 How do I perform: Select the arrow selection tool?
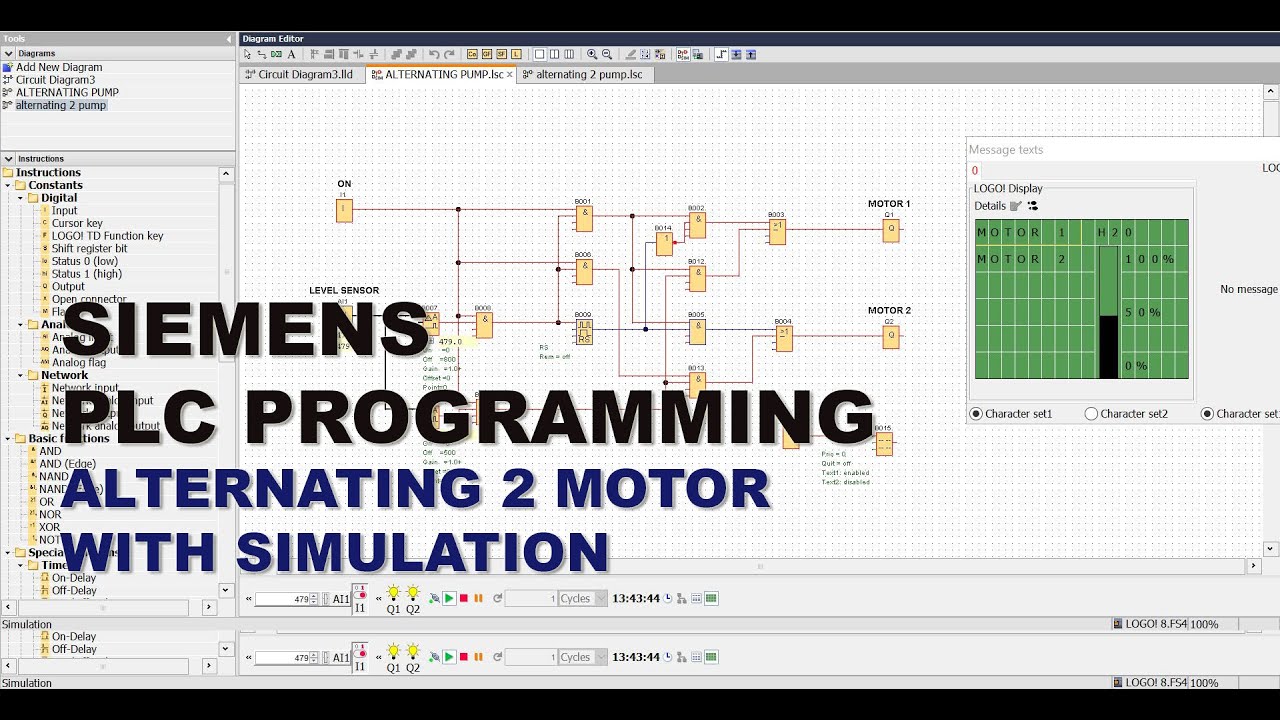pyautogui.click(x=247, y=54)
